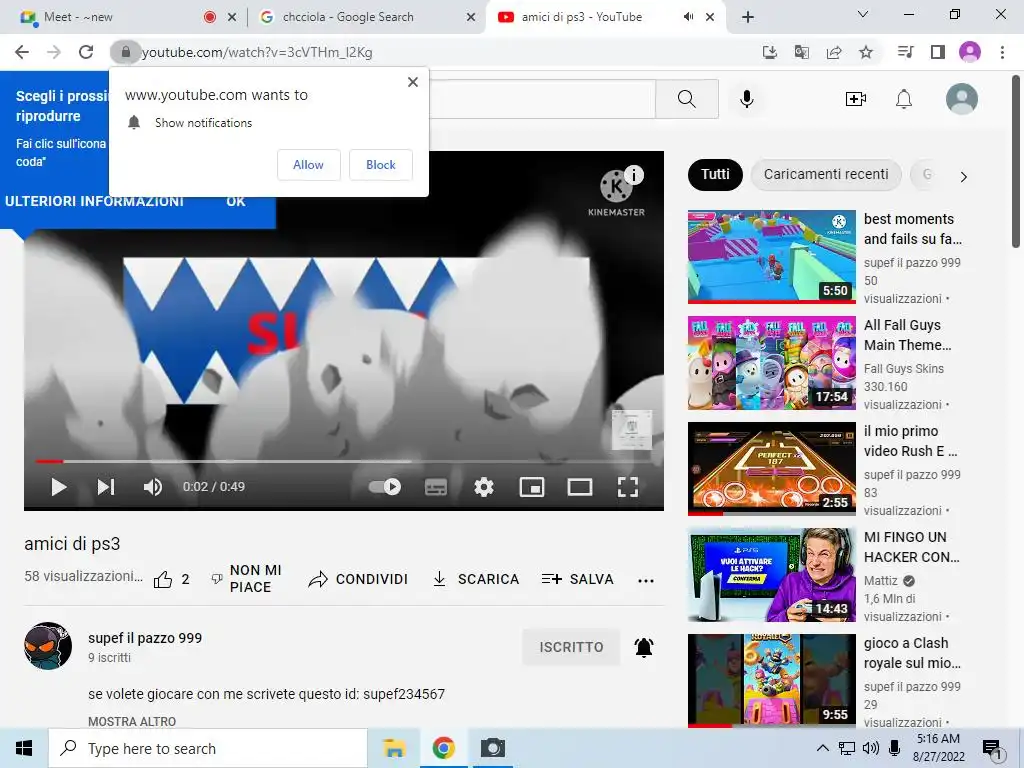
Task: Toggle subtitles in the player
Action: [x=436, y=487]
